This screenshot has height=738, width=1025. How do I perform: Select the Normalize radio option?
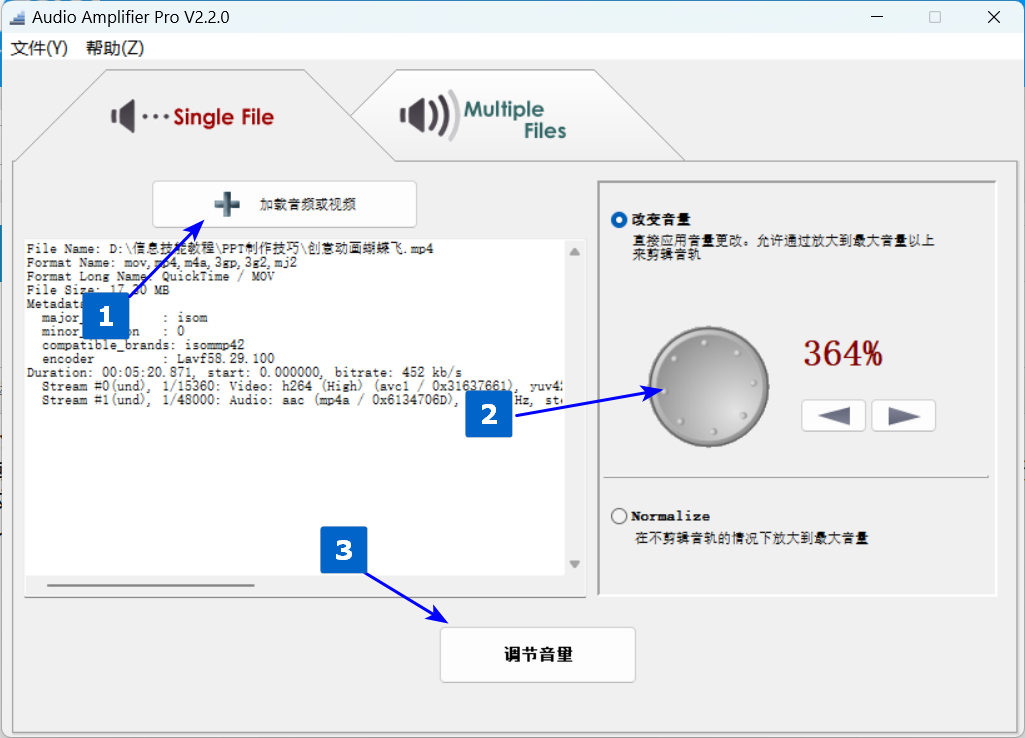619,516
